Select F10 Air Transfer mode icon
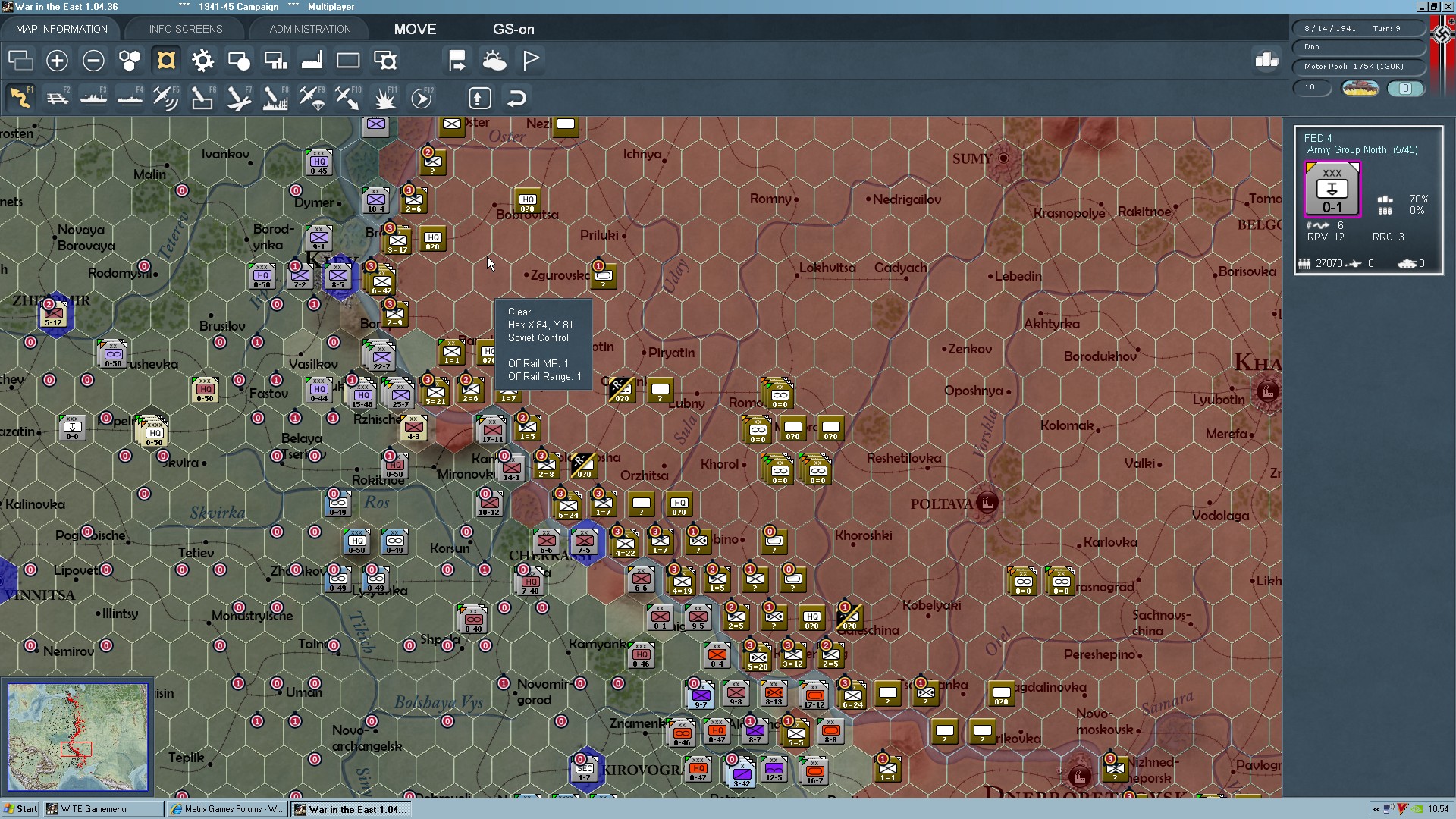This screenshot has width=1456, height=819. pos(348,98)
